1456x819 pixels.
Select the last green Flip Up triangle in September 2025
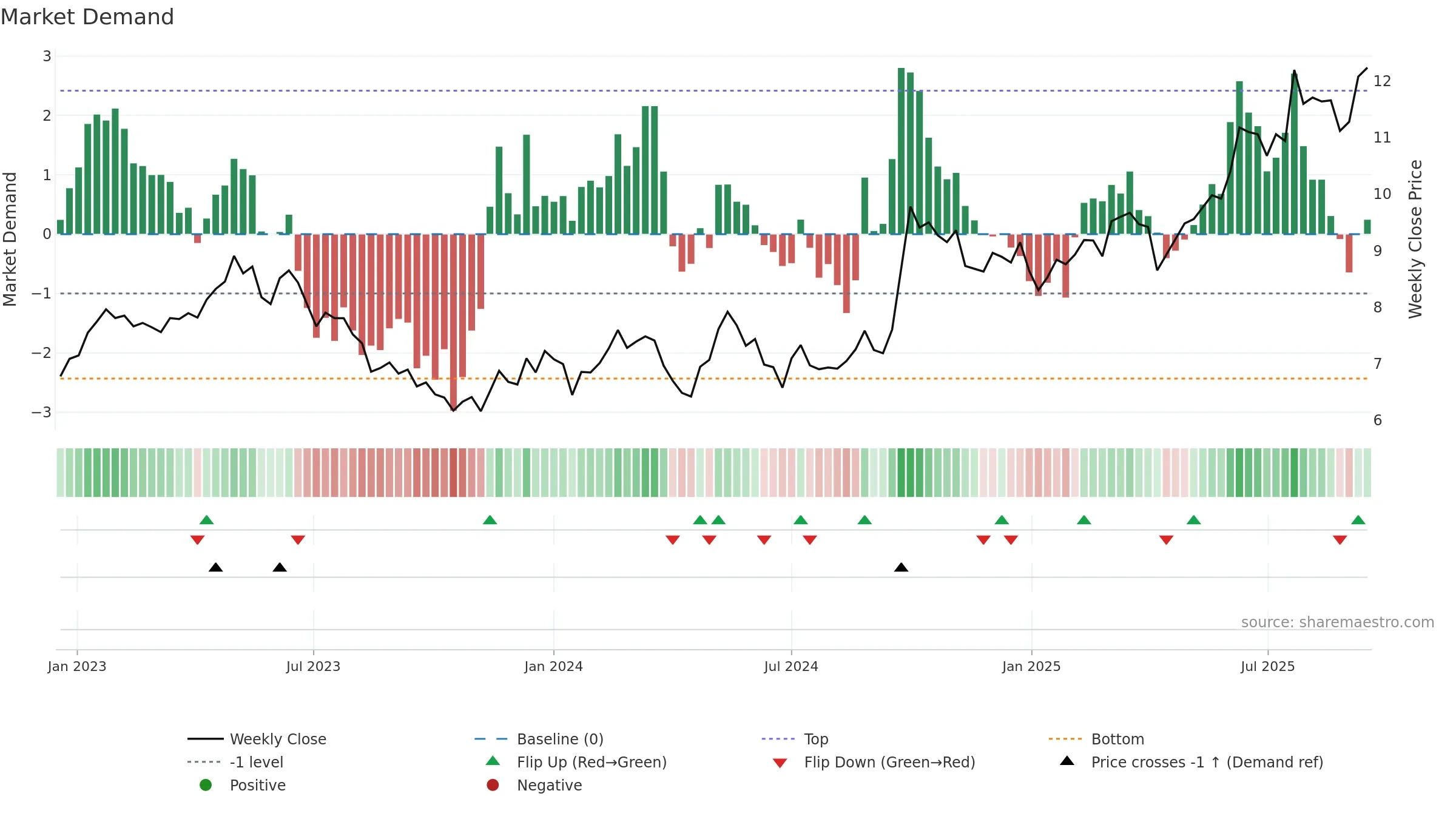tap(1358, 520)
